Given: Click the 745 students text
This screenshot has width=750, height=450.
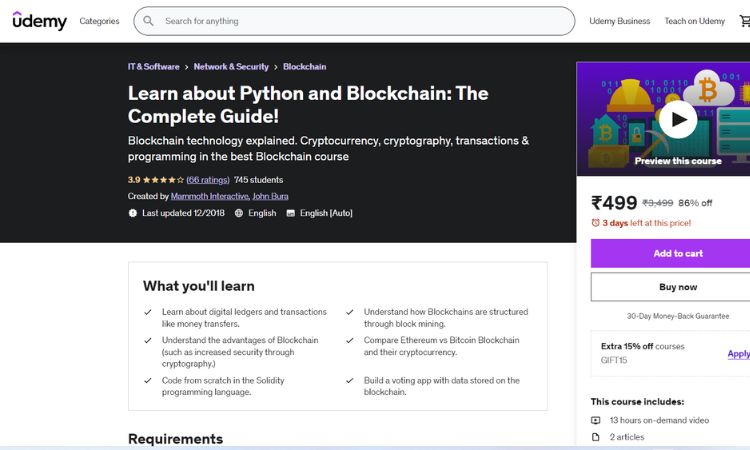Looking at the screenshot, I should click(258, 180).
